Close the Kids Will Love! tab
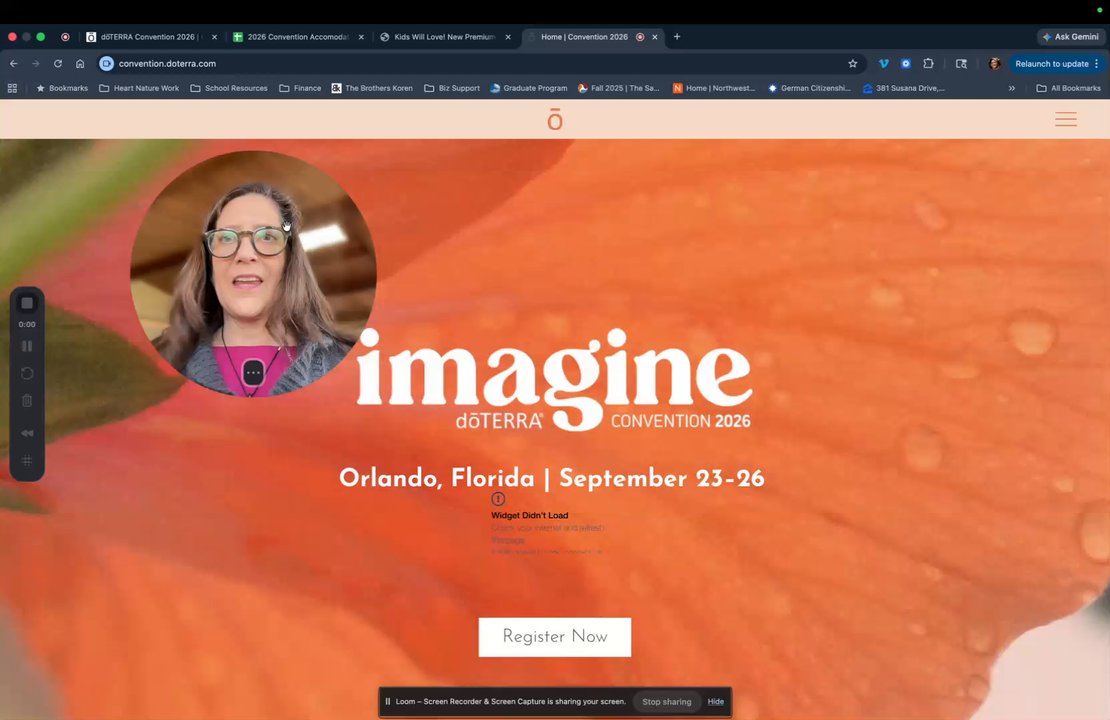This screenshot has width=1110, height=720. (x=508, y=37)
